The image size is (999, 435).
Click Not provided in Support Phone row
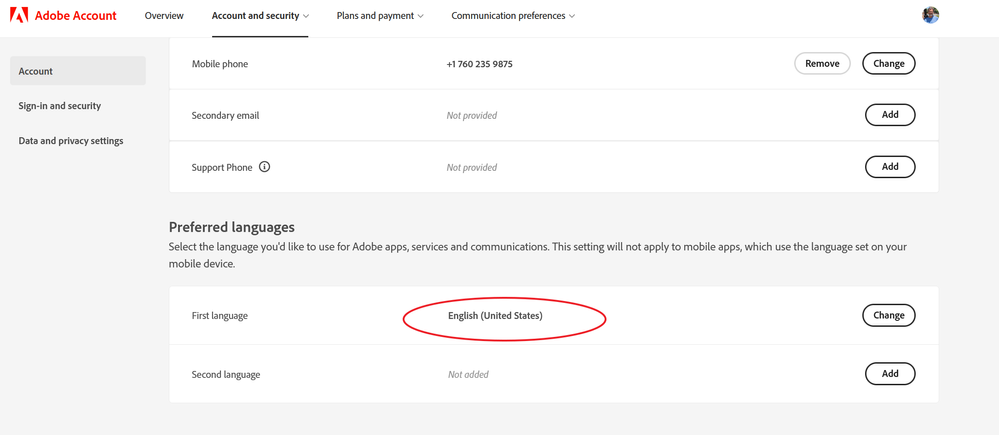pos(471,168)
